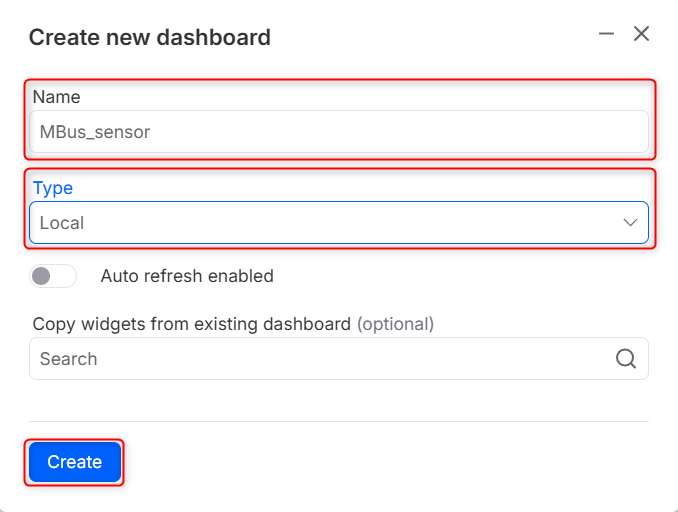Click the 'Auto refresh enabled' label text
This screenshot has height=512, width=678.
coord(187,276)
